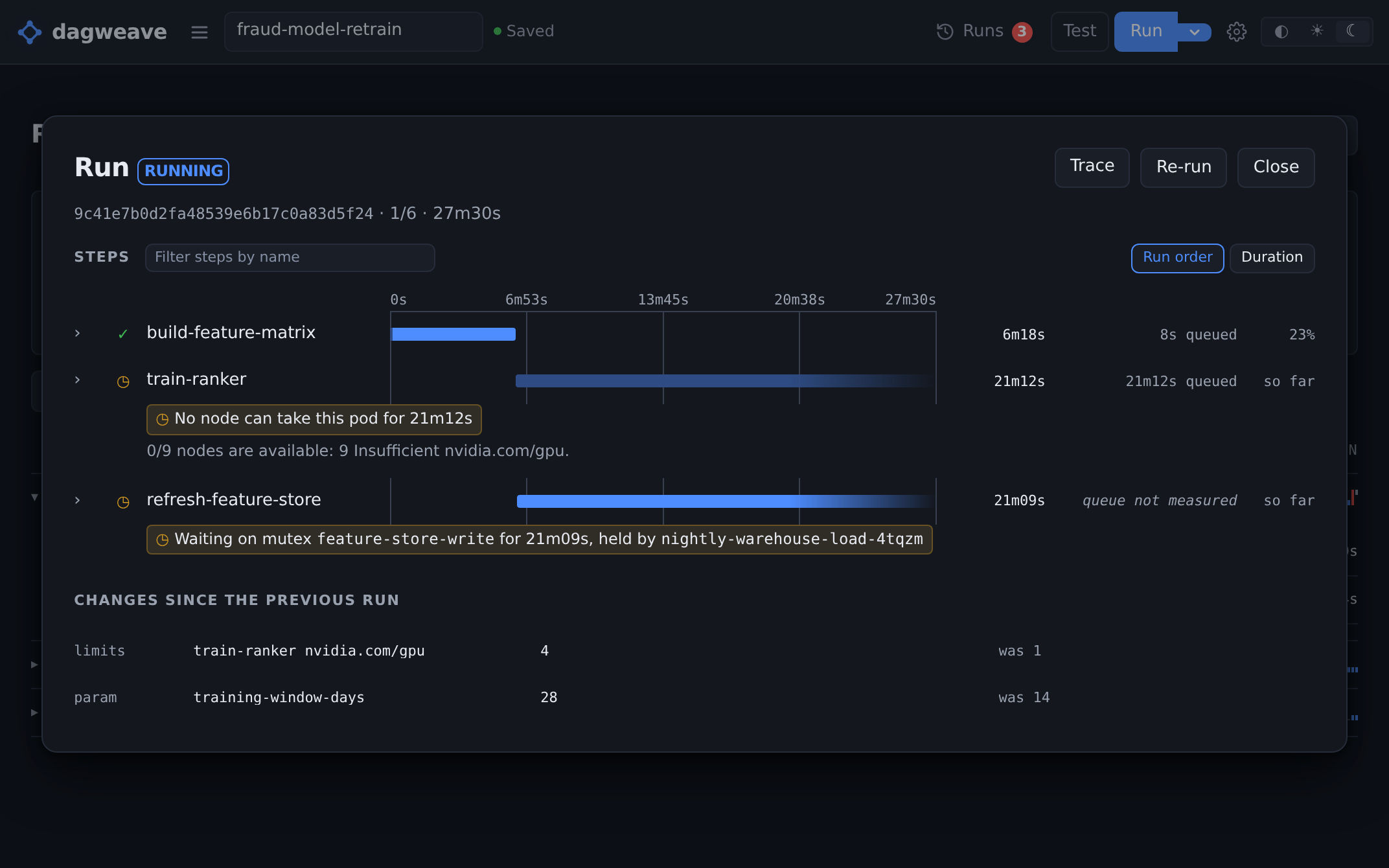Click the 'was 14' previous value
This screenshot has width=1389, height=868.
[1024, 698]
